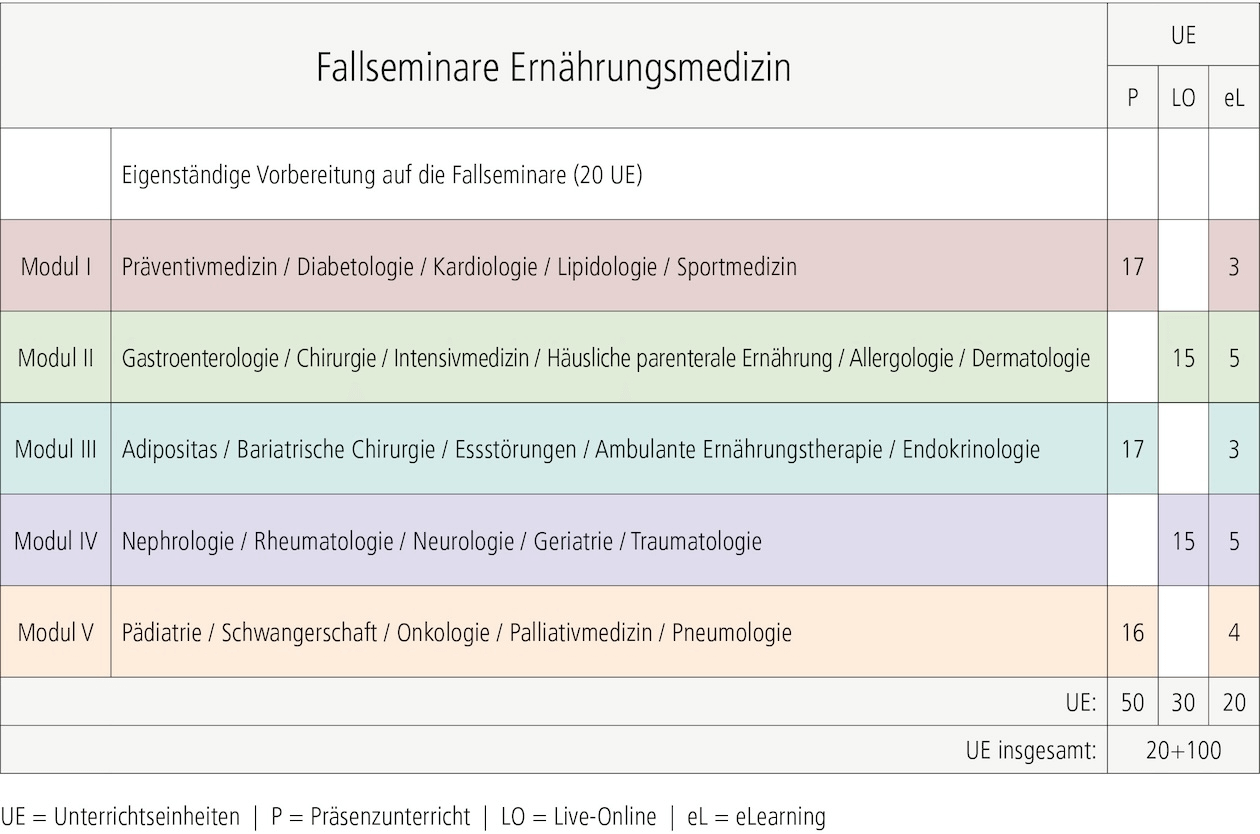The width and height of the screenshot is (1260, 834).
Task: Click the Gastroenterologie / Chirurgie topics cell
Action: coord(606,358)
